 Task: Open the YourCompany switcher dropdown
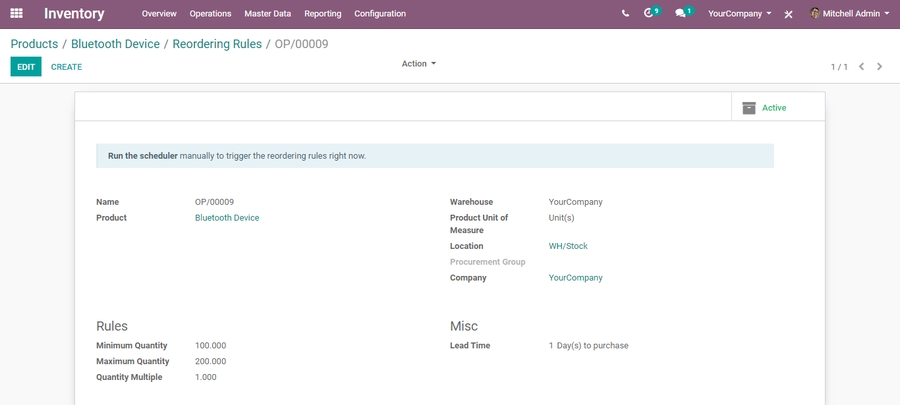[x=739, y=14]
